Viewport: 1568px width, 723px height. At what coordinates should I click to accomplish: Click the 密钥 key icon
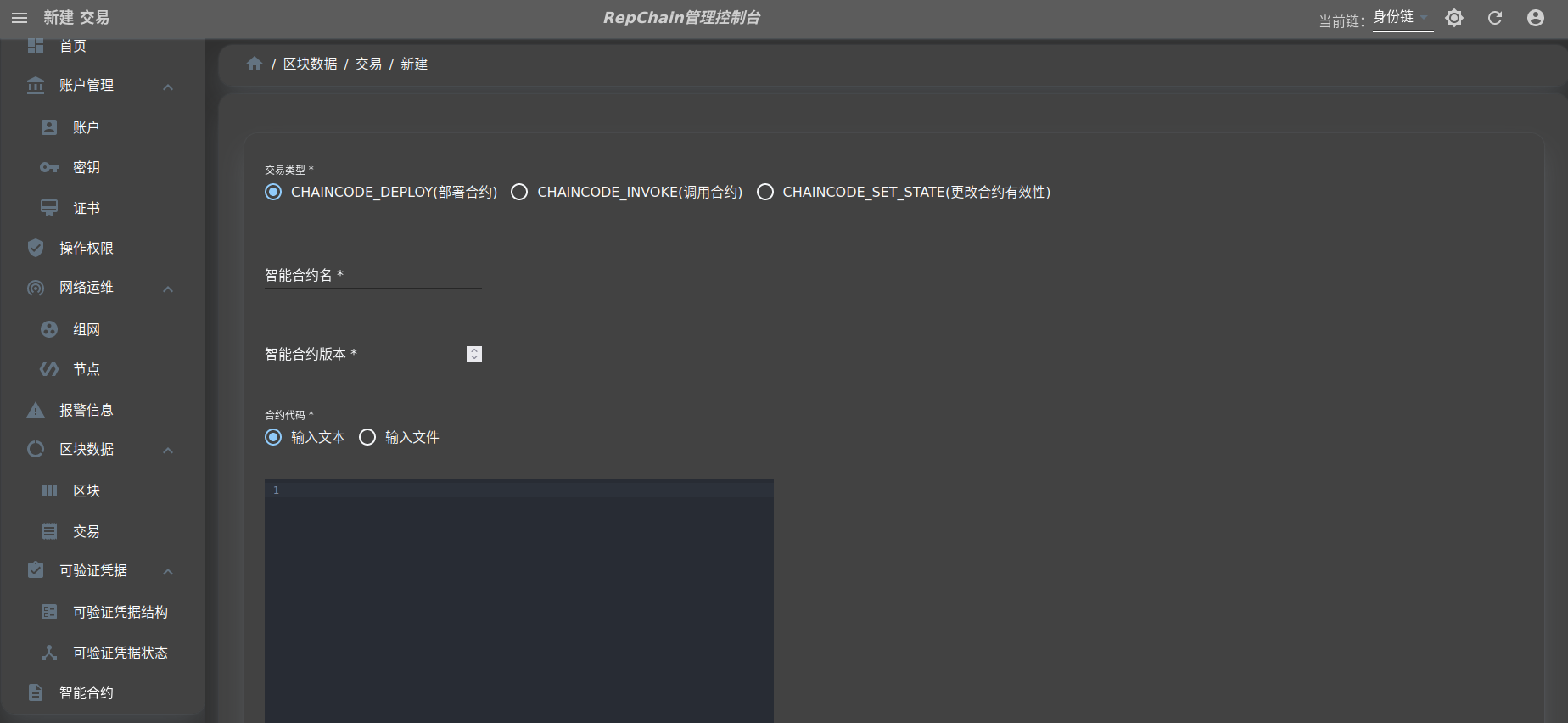pos(49,167)
